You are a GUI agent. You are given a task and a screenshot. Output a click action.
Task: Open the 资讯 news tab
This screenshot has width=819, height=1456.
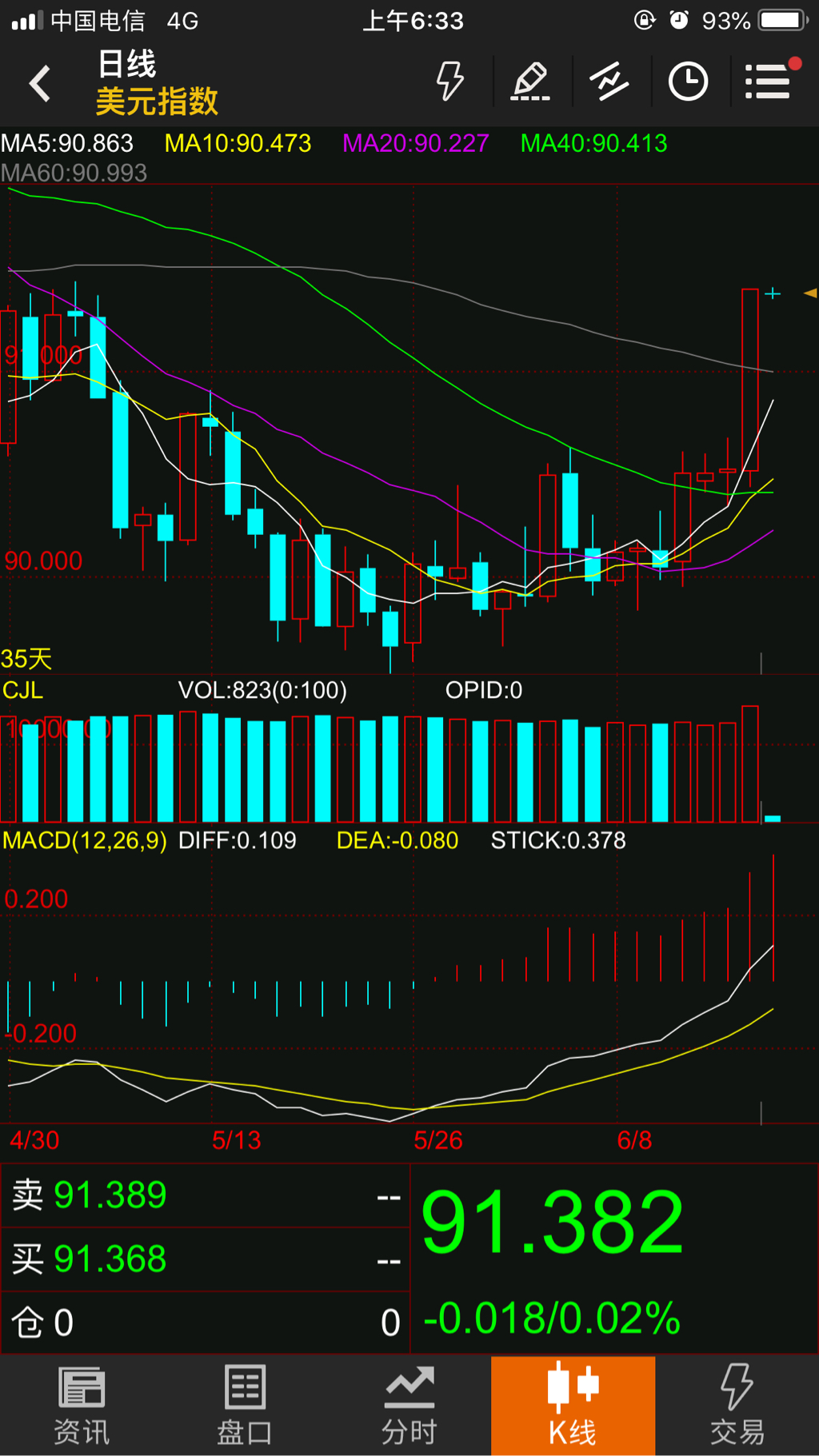click(82, 1406)
